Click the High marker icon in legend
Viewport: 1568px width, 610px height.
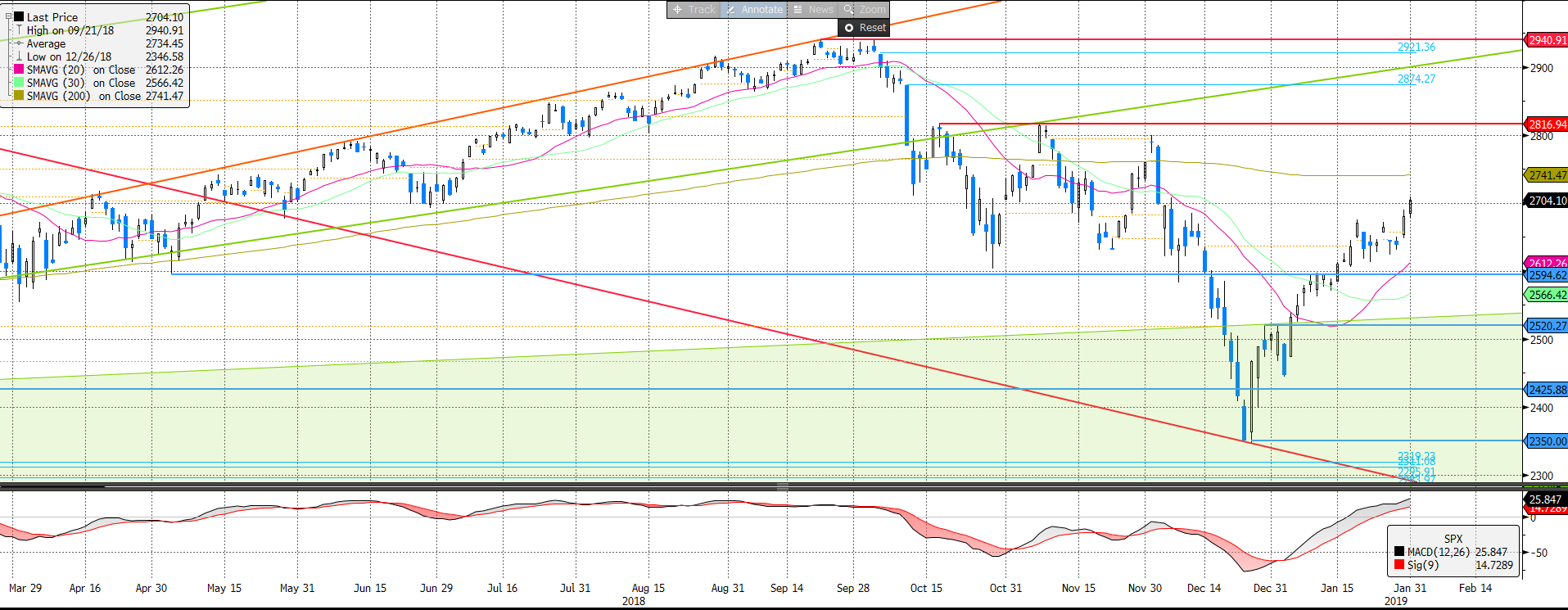[x=19, y=30]
